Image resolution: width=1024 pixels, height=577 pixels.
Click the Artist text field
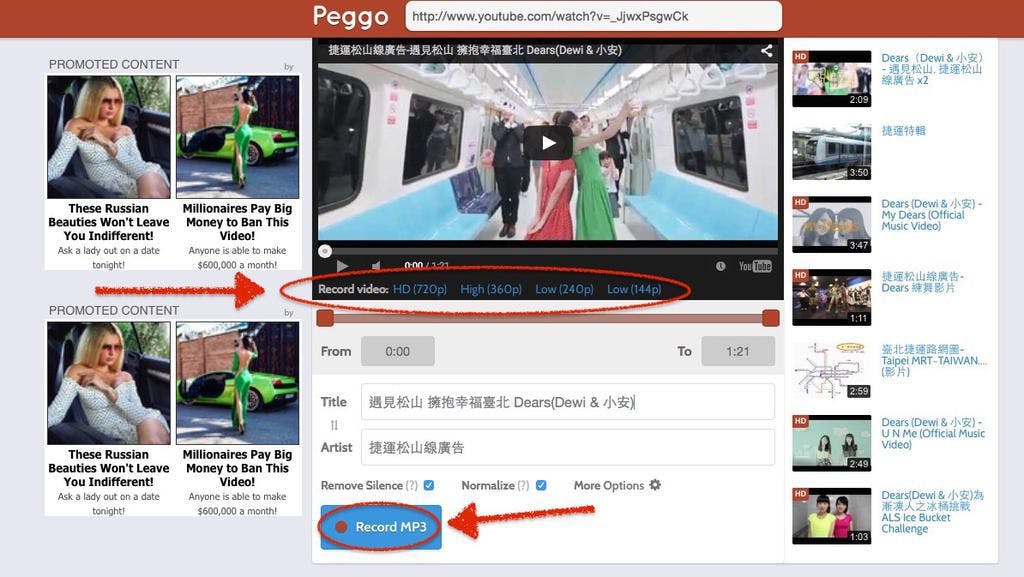568,448
